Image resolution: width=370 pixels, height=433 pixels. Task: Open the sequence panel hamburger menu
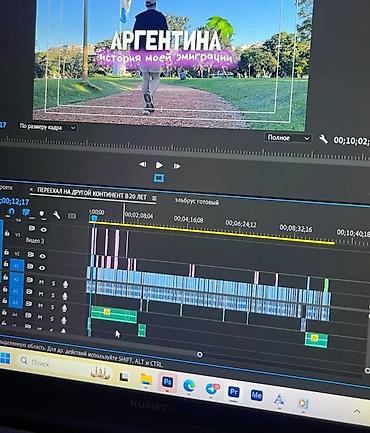(x=154, y=198)
